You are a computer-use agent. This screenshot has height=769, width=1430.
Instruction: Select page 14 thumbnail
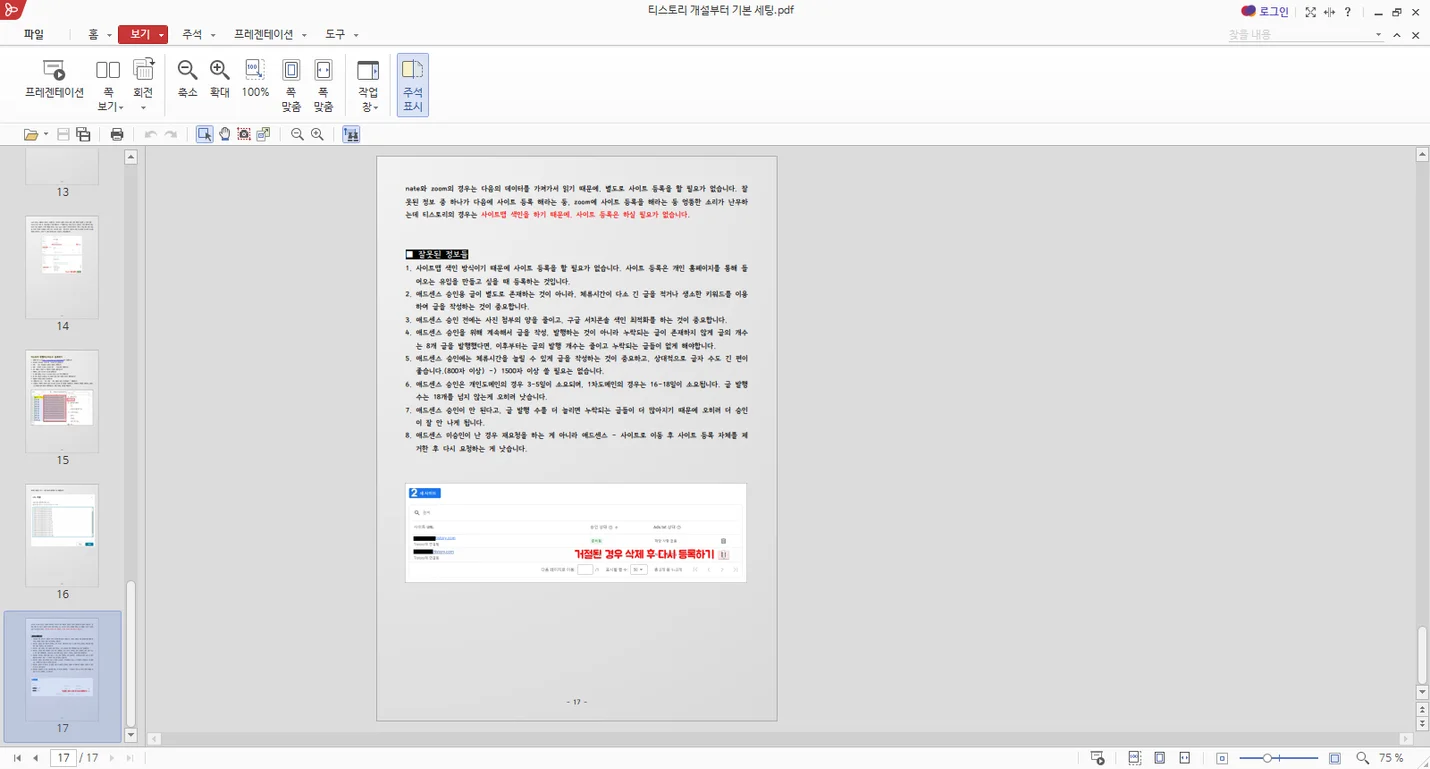coord(62,267)
